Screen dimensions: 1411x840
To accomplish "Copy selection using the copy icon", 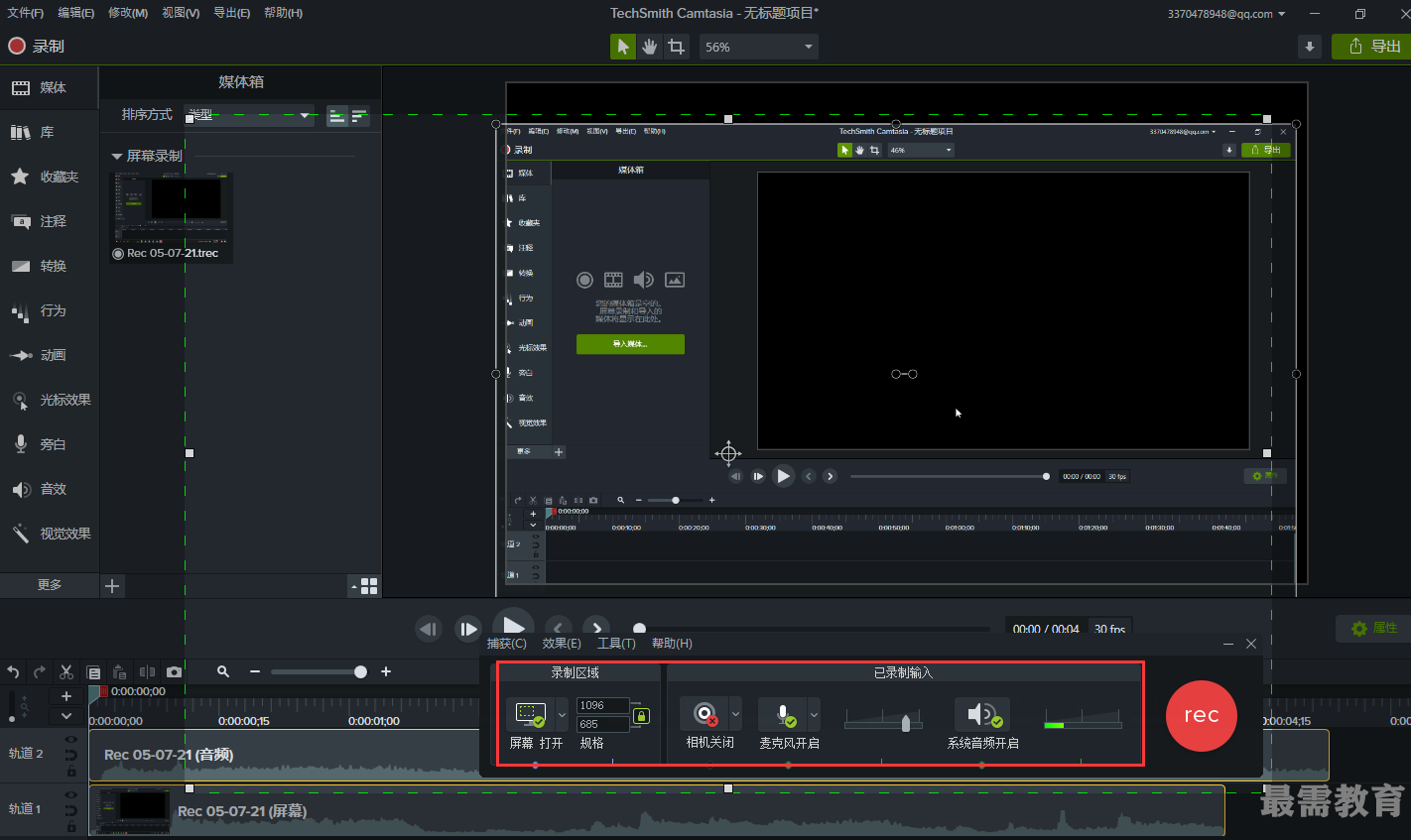I will coord(93,672).
